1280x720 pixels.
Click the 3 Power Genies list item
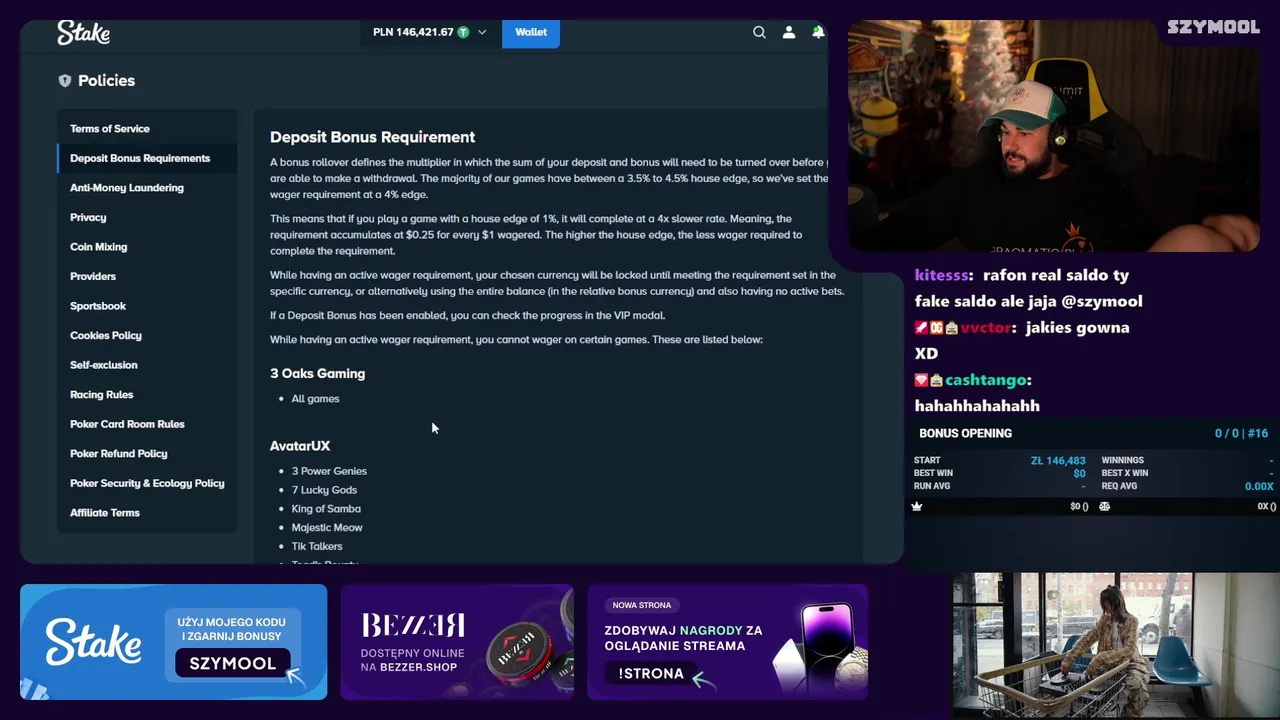point(329,471)
